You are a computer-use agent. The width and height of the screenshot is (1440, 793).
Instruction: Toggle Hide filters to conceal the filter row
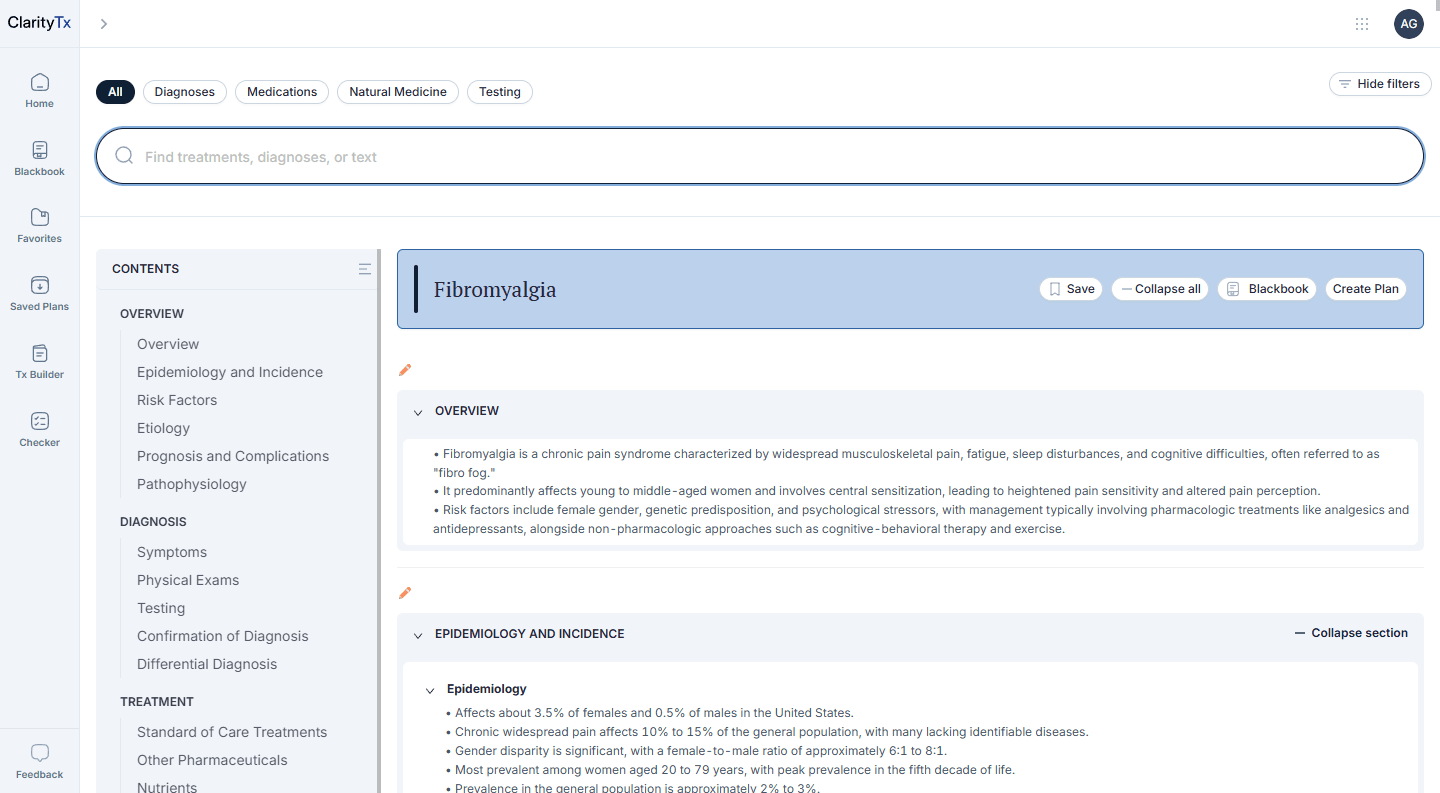point(1380,84)
